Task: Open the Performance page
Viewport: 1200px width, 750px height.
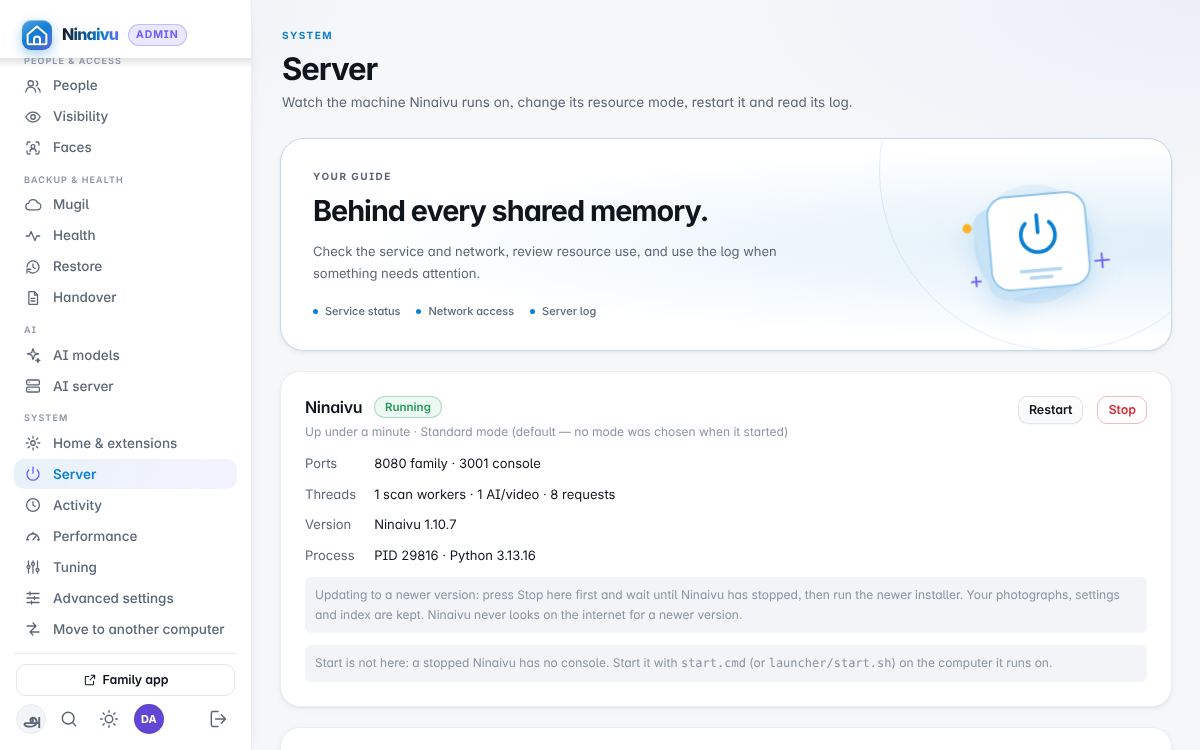Action: coord(125,536)
